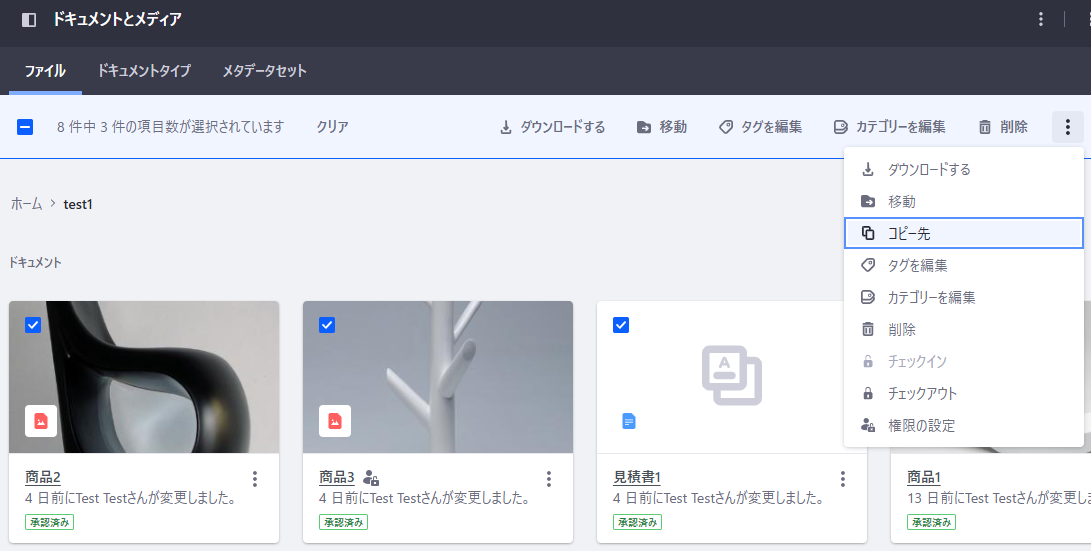Open the 商品2 black chair thumbnail

[x=144, y=377]
